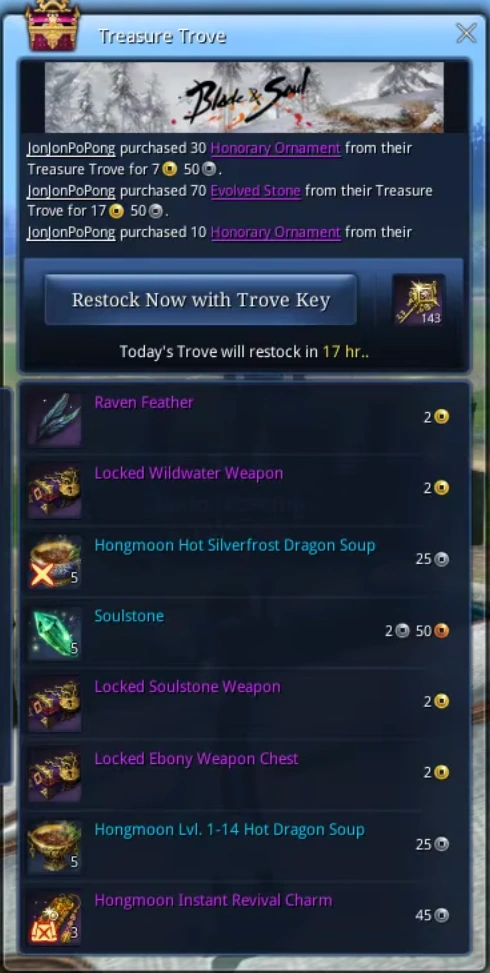Click the Locked Soulstone Weapon chest icon
The height and width of the screenshot is (973, 490).
pos(55,704)
